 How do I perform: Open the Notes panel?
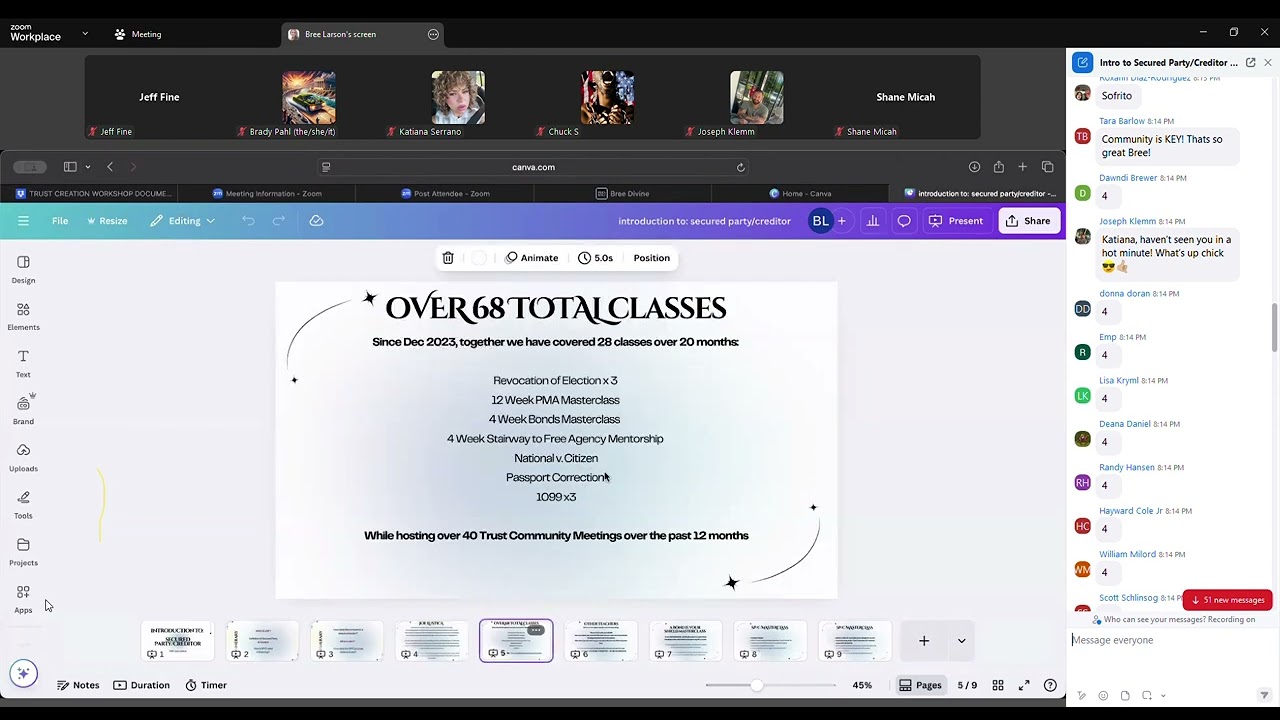click(78, 685)
